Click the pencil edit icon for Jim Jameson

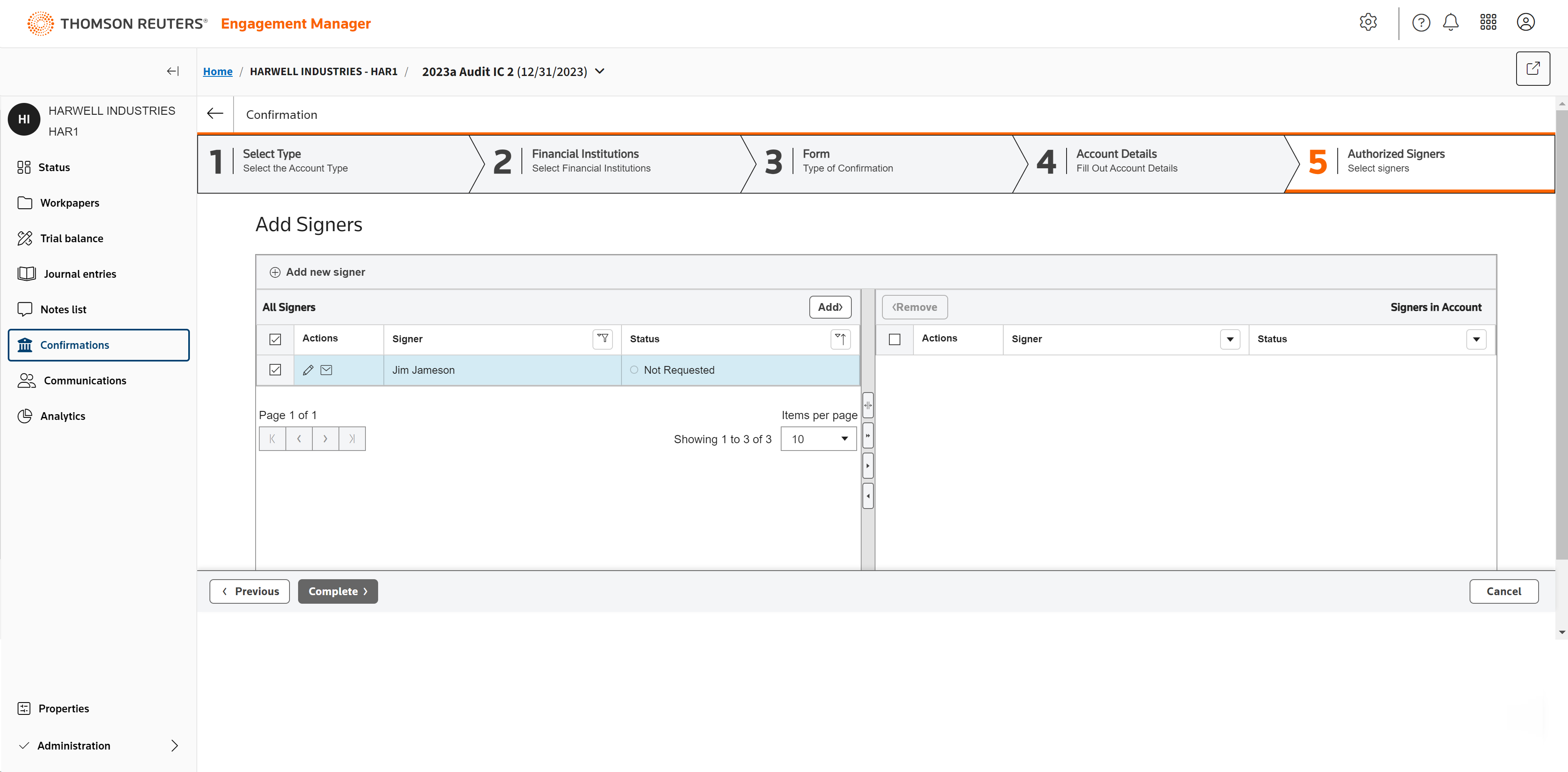(308, 370)
